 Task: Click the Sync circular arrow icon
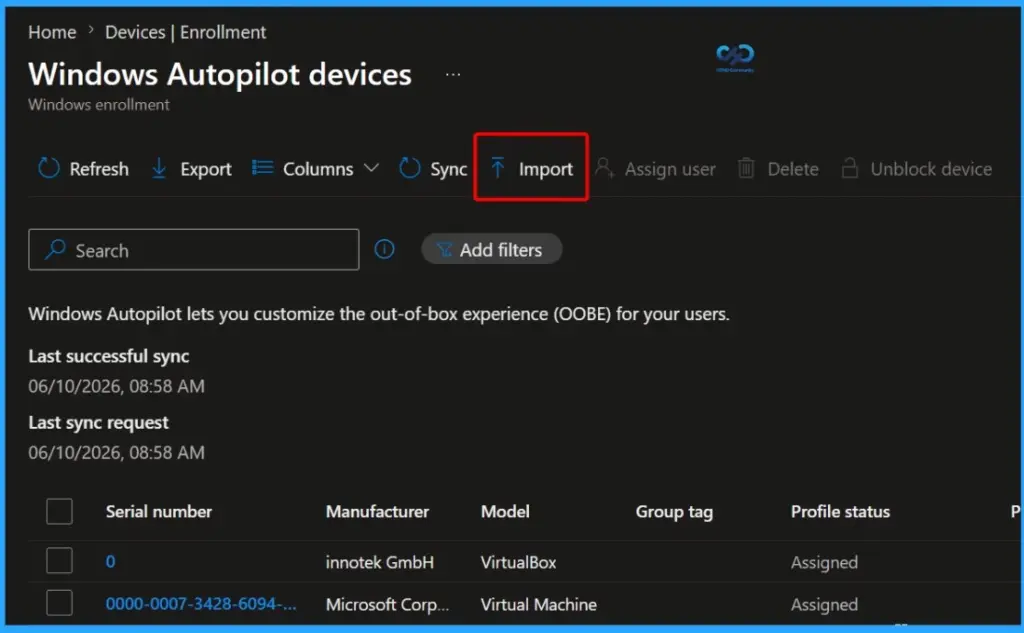(x=409, y=168)
